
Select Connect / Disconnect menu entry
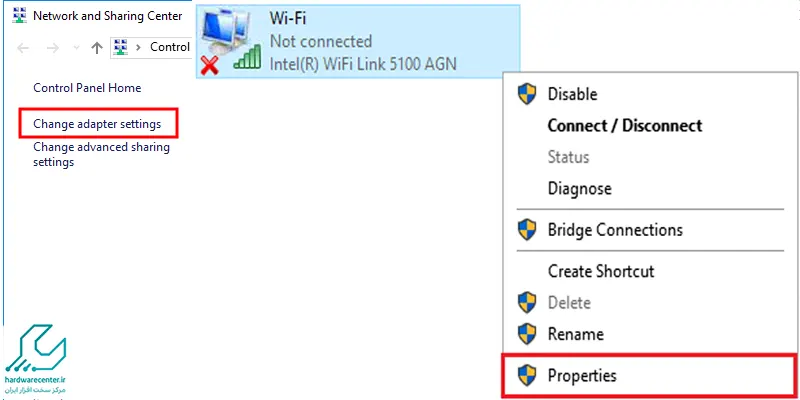point(624,126)
